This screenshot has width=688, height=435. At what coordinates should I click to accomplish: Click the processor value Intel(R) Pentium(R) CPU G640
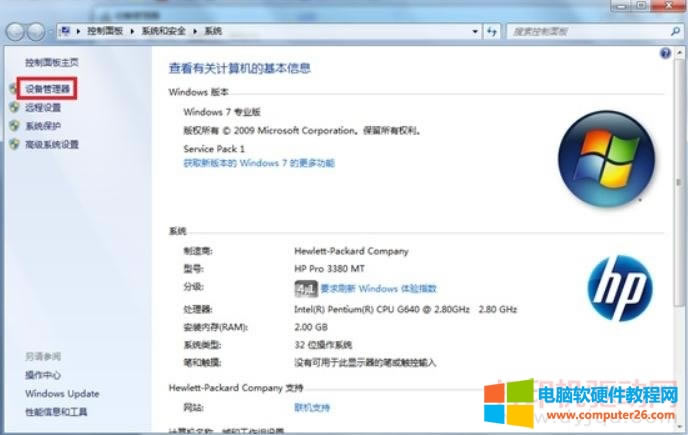tap(405, 309)
